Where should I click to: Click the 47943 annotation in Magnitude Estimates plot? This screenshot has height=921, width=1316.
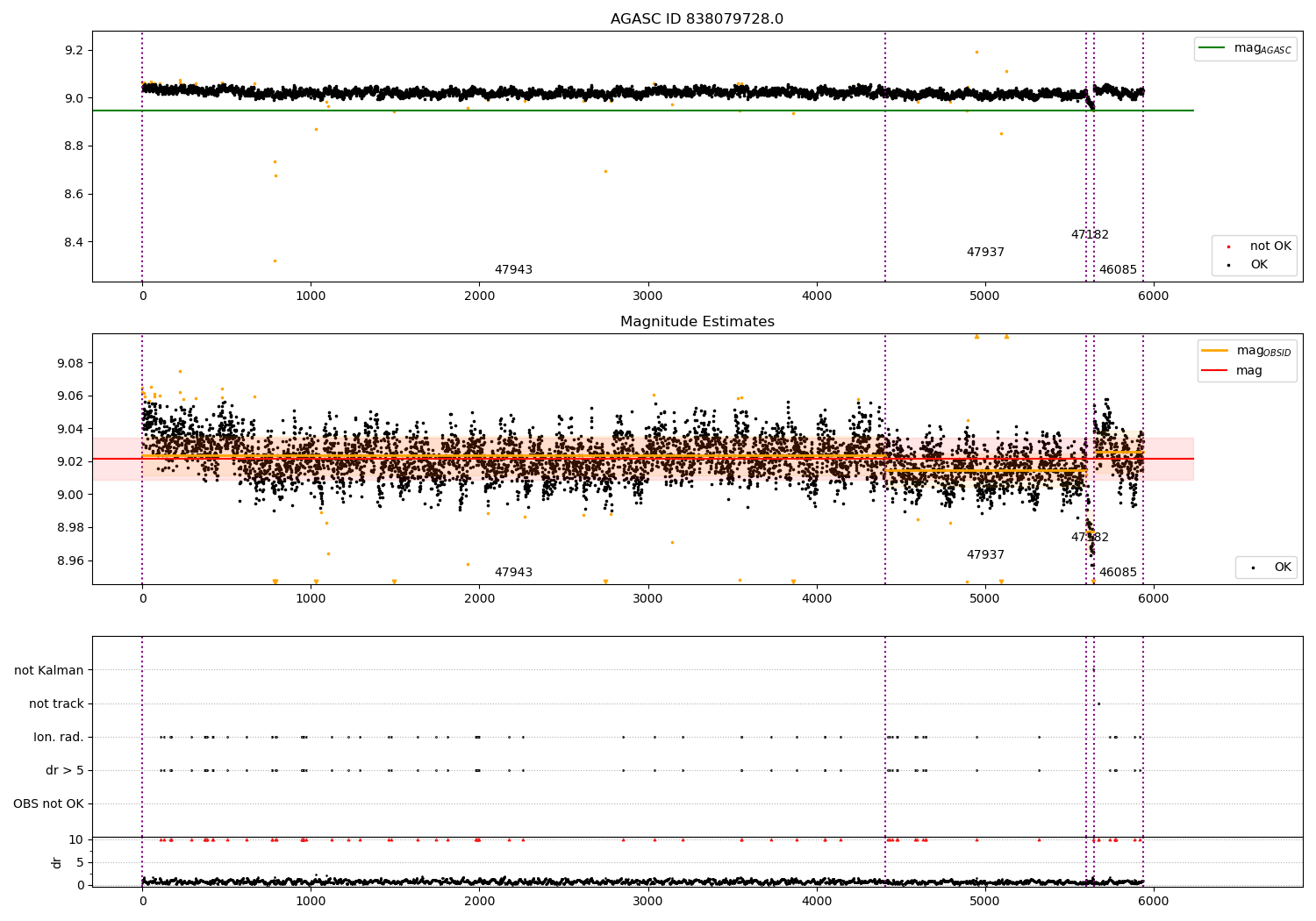click(x=513, y=573)
